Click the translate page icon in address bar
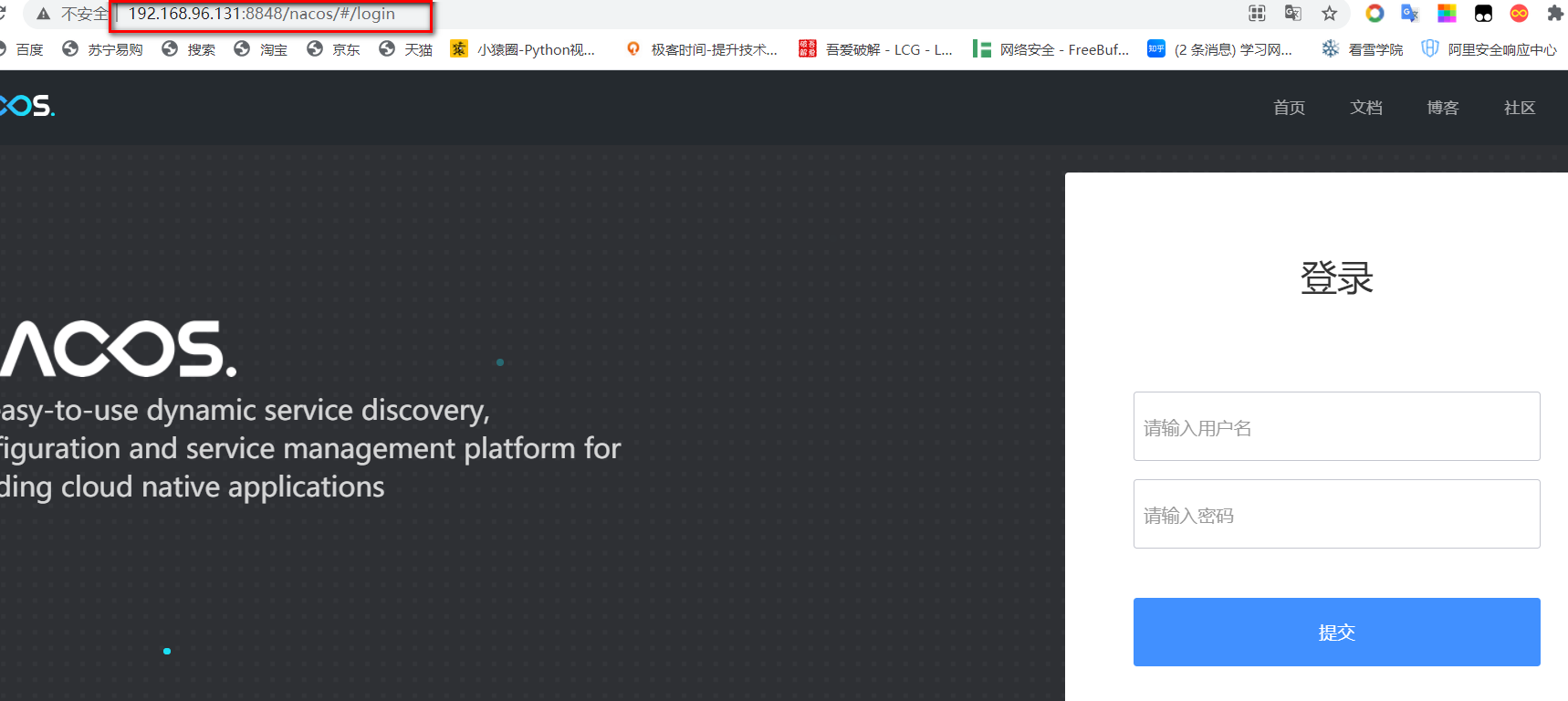Image resolution: width=1568 pixels, height=701 pixels. (1293, 13)
